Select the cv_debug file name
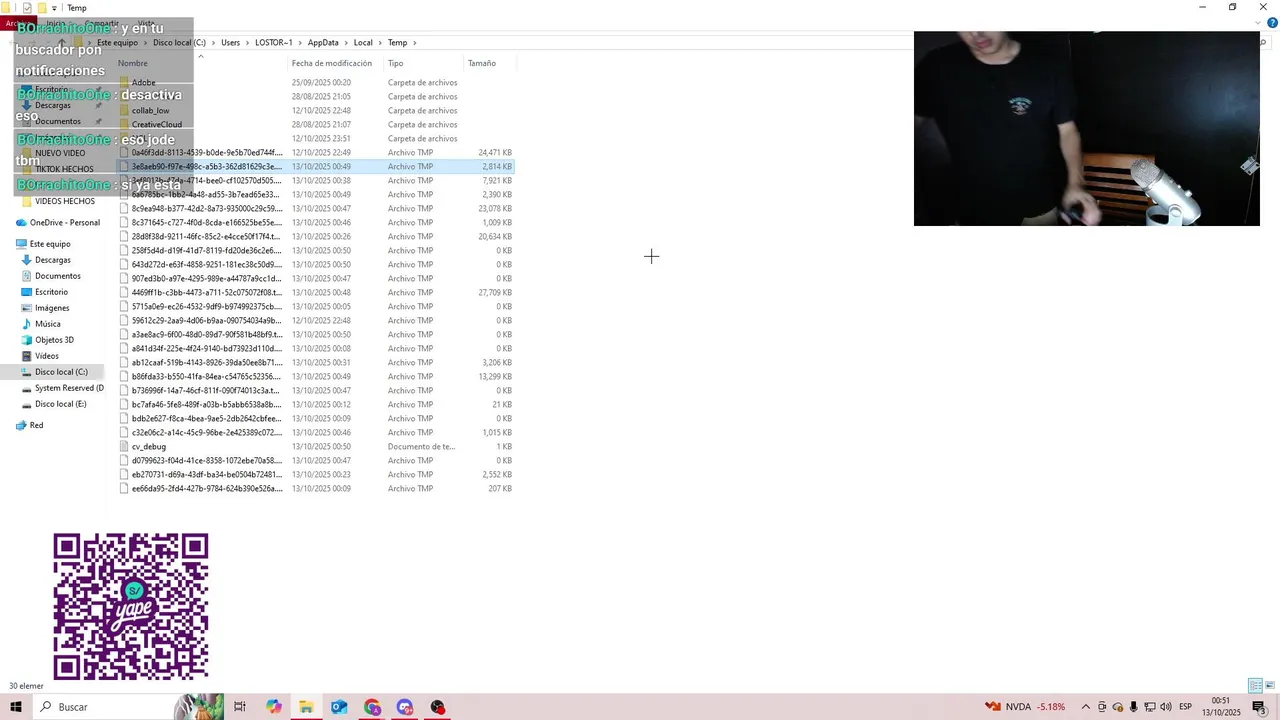 tap(149, 446)
